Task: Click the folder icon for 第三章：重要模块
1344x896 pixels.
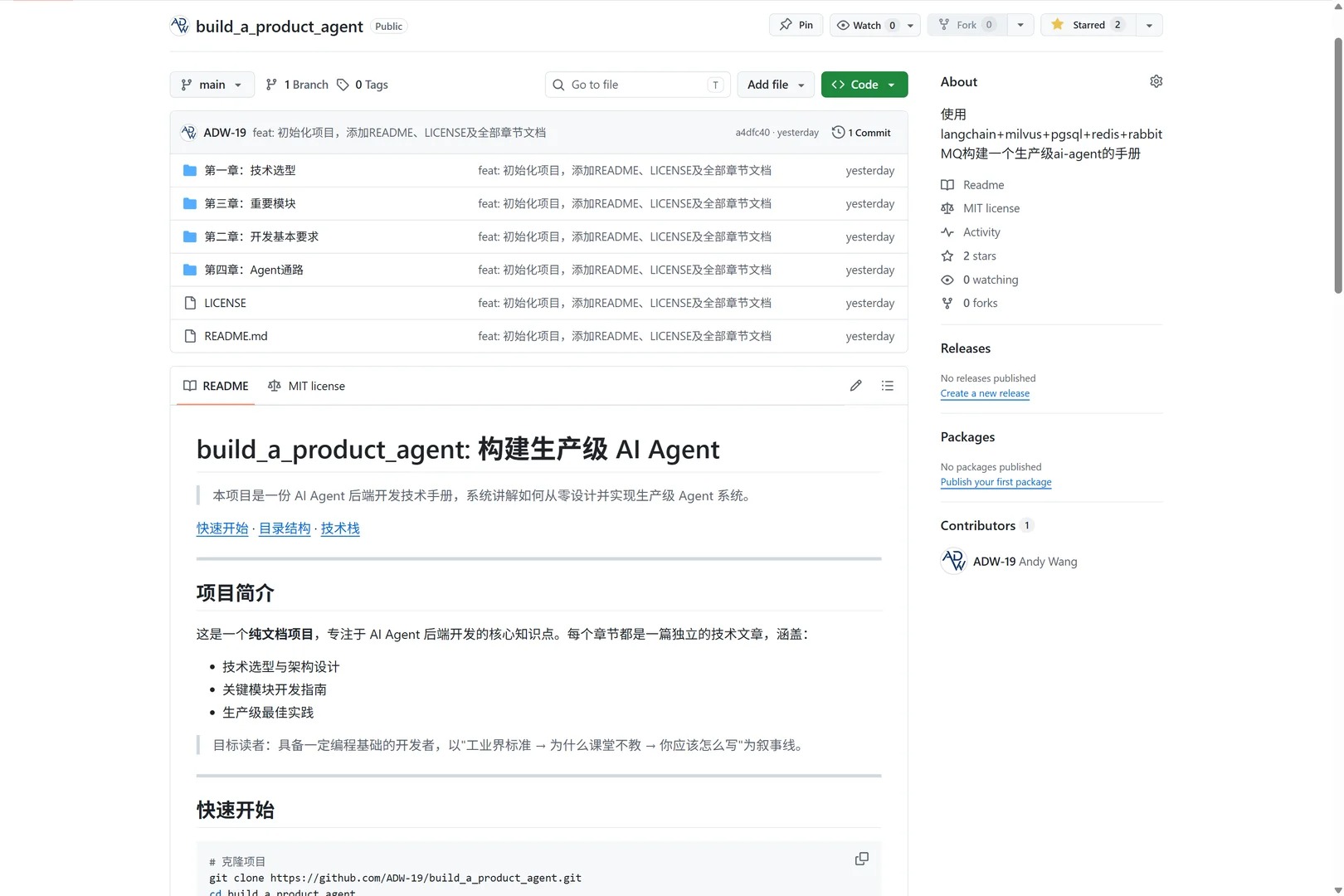Action: coord(190,203)
